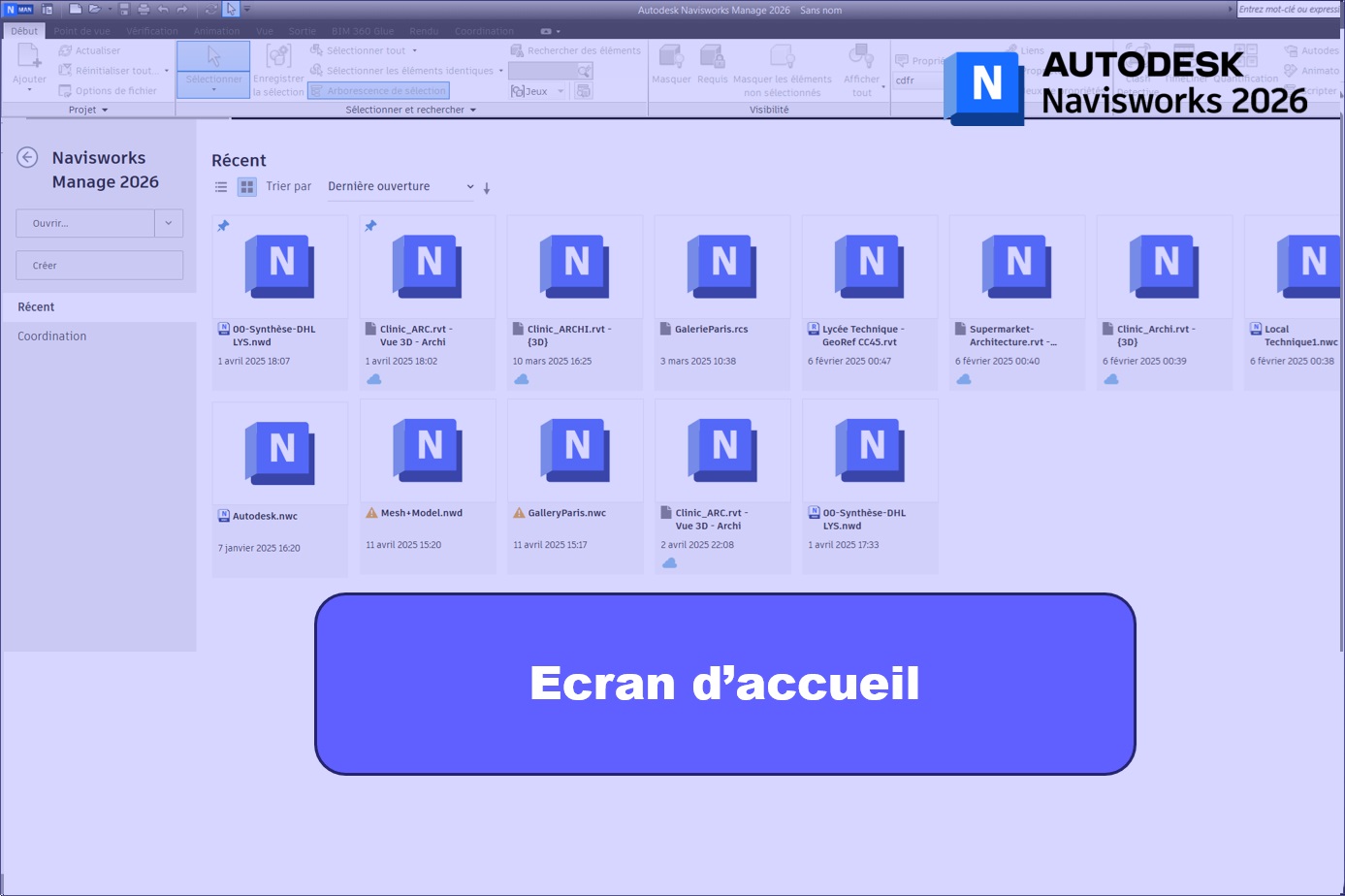
Task: Switch recent files to list view
Action: click(x=221, y=186)
